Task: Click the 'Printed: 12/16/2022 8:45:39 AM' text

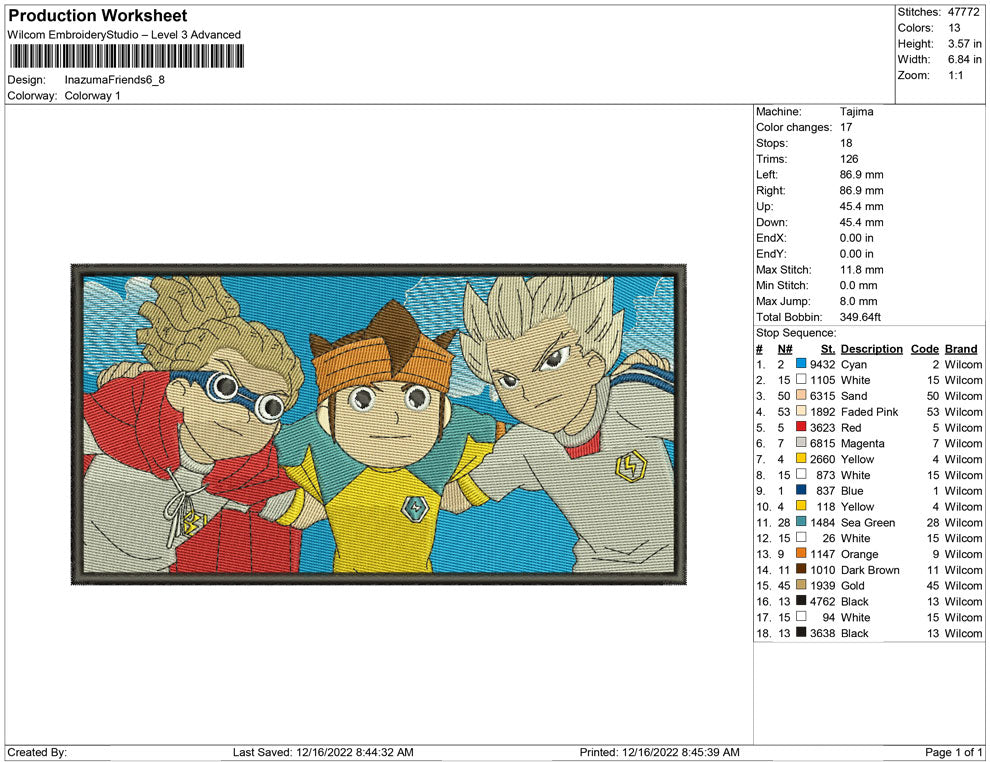Action: click(659, 752)
